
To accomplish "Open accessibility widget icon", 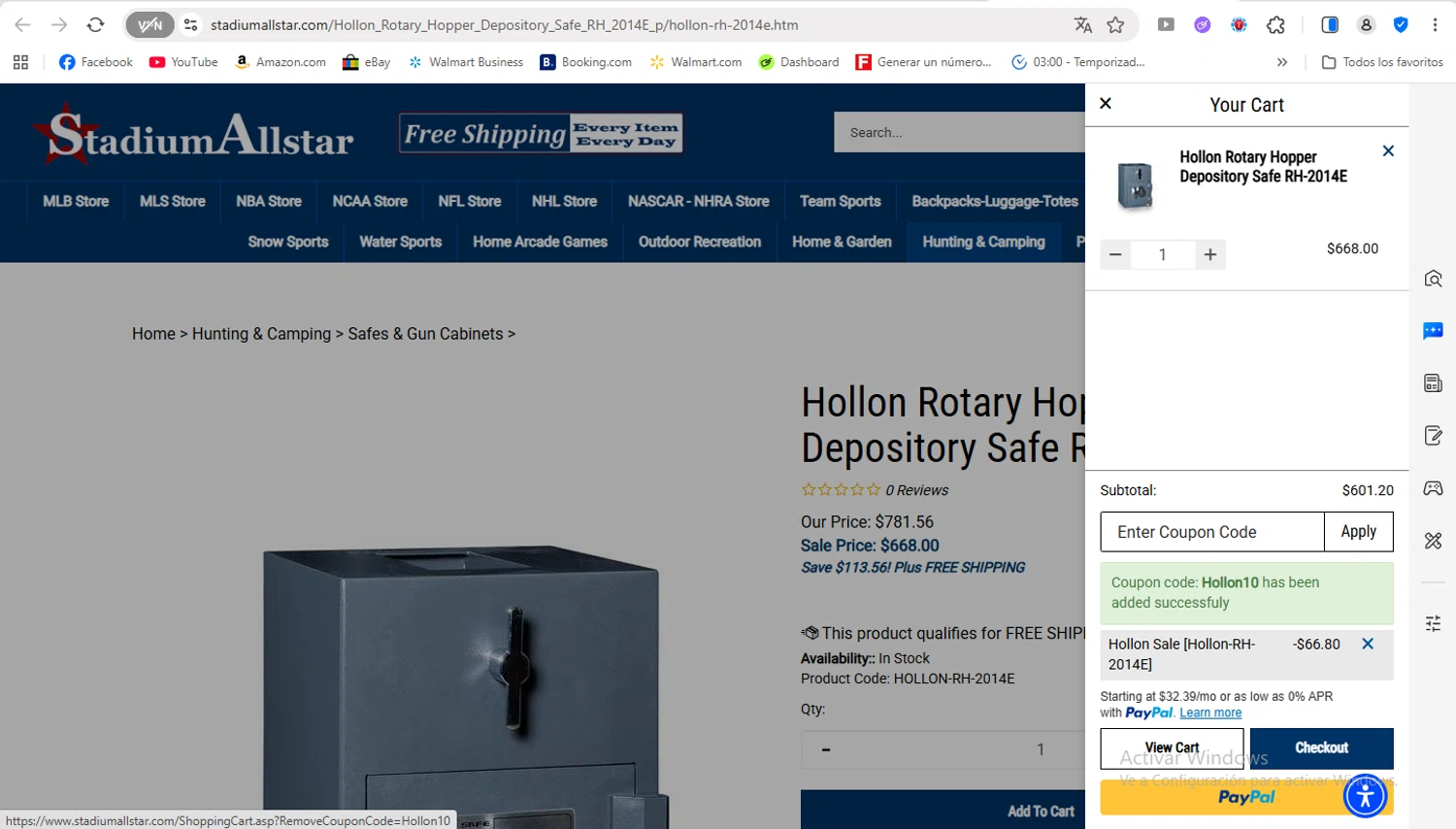I will pos(1366,796).
